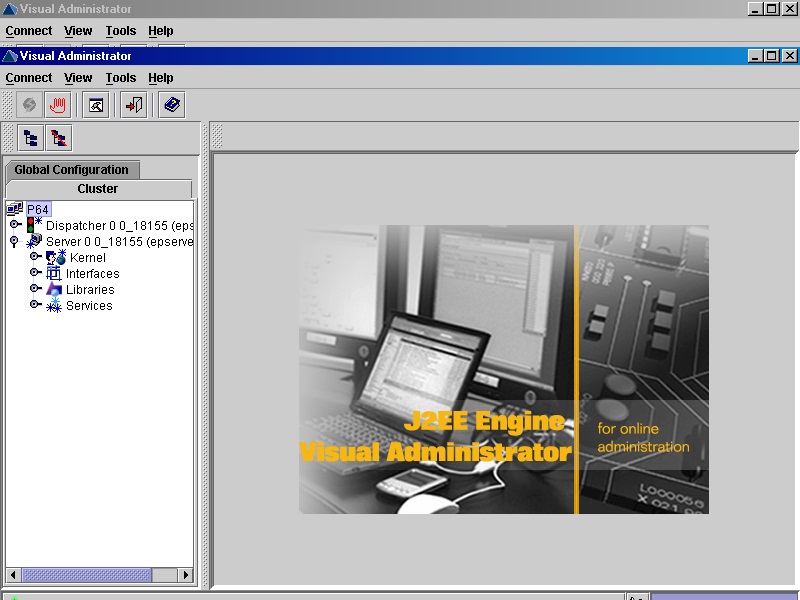Click the Libraries node icon
Viewport: 800px width, 600px height.
pyautogui.click(x=54, y=289)
